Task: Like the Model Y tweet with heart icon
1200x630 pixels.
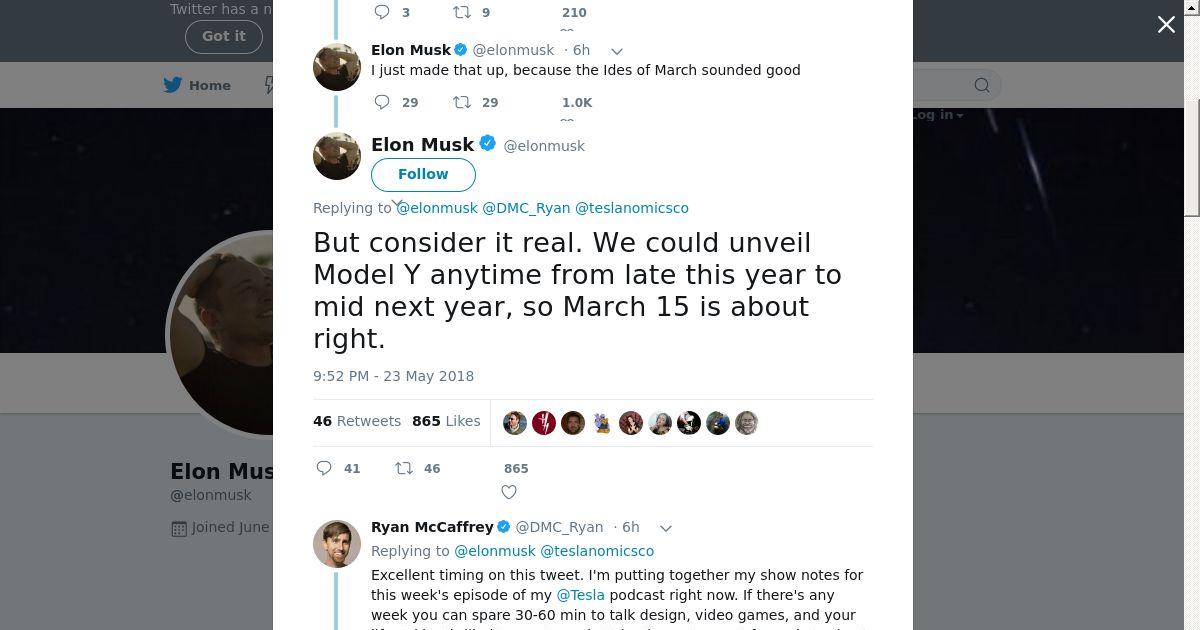Action: coord(509,491)
